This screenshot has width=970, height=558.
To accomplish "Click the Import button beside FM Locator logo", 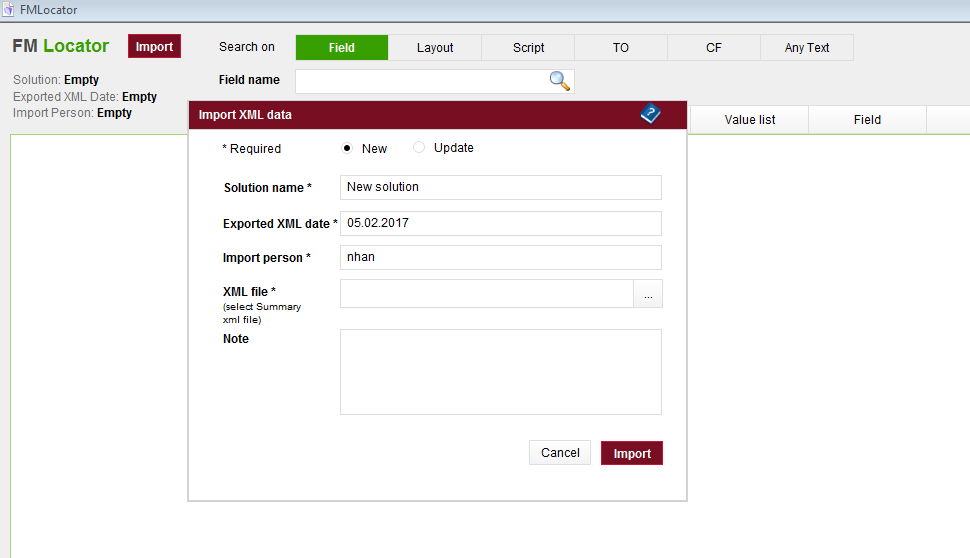I will pos(154,46).
